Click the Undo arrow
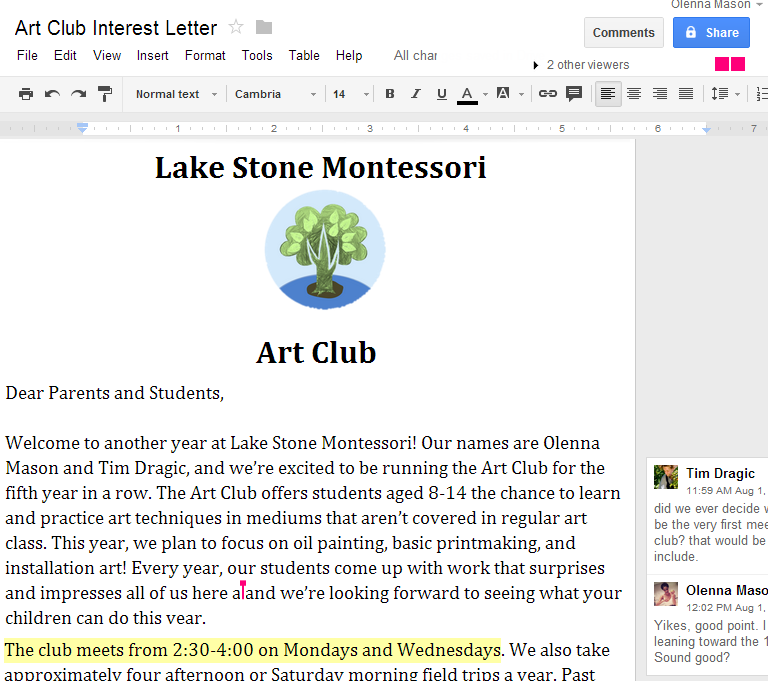Viewport: 768px width, 681px height. (52, 94)
